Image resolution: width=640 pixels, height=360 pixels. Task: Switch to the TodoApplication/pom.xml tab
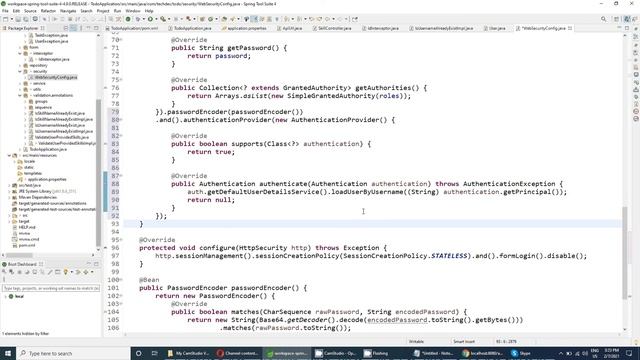tap(131, 28)
